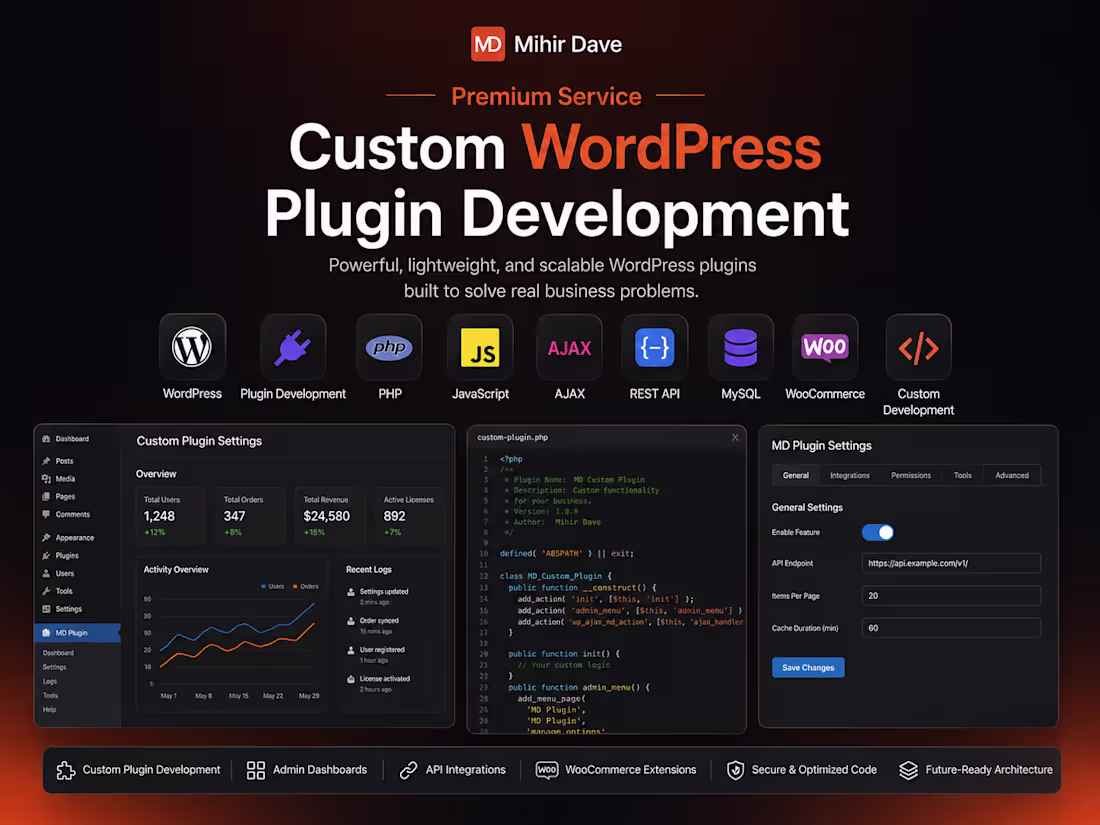Click the Save Changes button
Image resolution: width=1100 pixels, height=825 pixels.
pos(808,668)
